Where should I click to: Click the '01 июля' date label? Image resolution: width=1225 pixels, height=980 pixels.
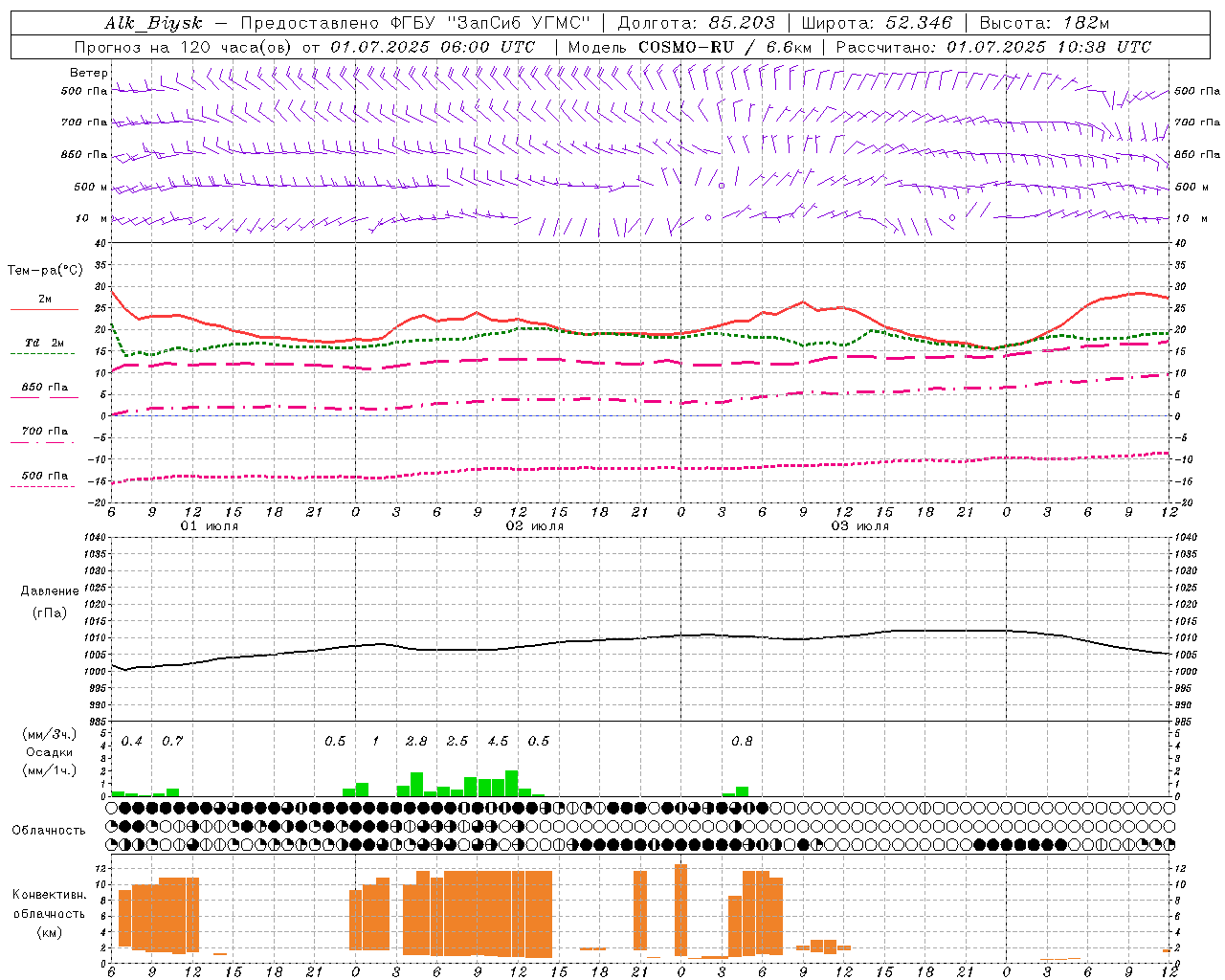(210, 526)
